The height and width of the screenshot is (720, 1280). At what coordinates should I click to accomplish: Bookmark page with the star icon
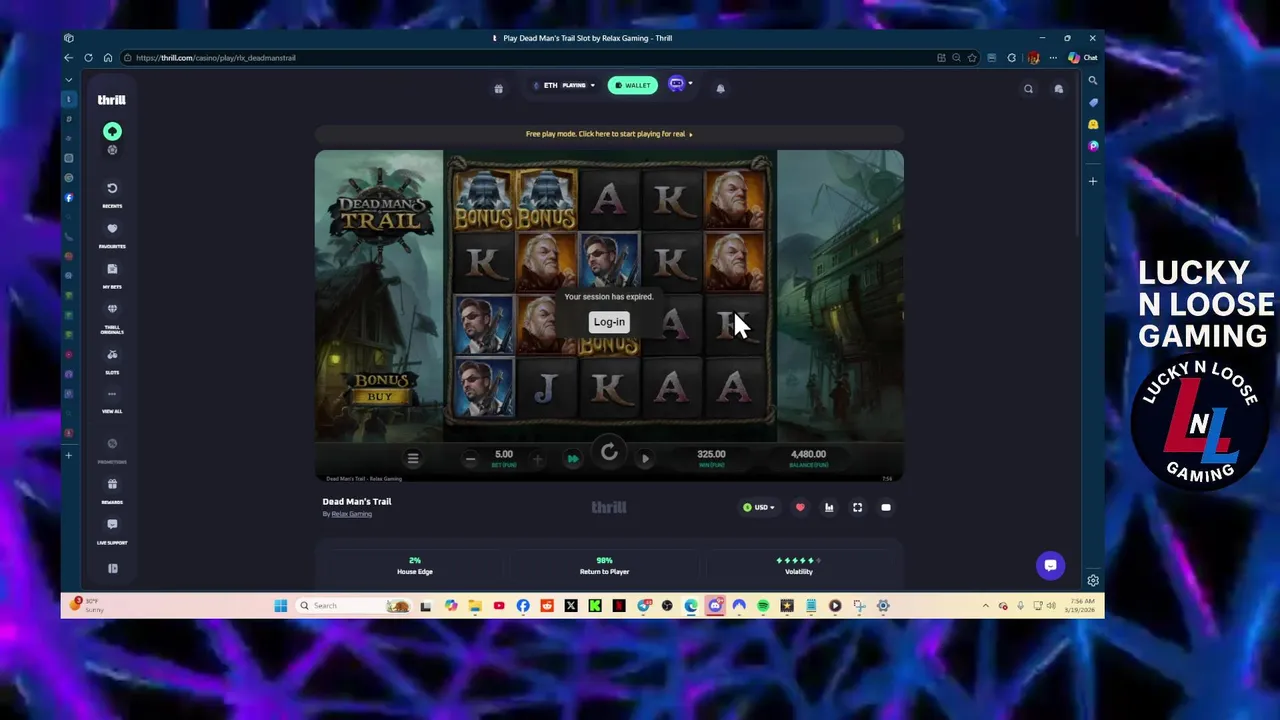coord(972,58)
